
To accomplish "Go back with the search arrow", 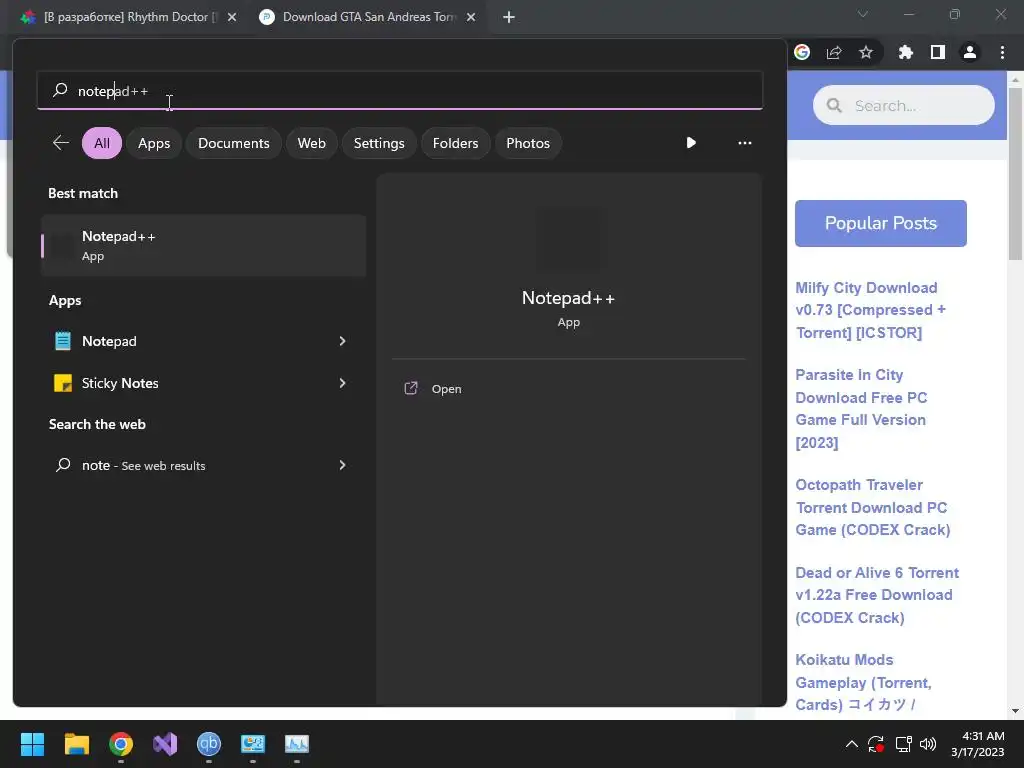I will point(61,142).
